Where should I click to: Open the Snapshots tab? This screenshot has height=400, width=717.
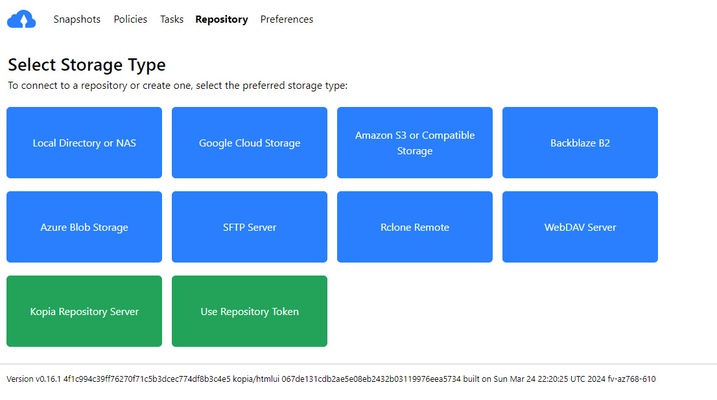click(77, 19)
